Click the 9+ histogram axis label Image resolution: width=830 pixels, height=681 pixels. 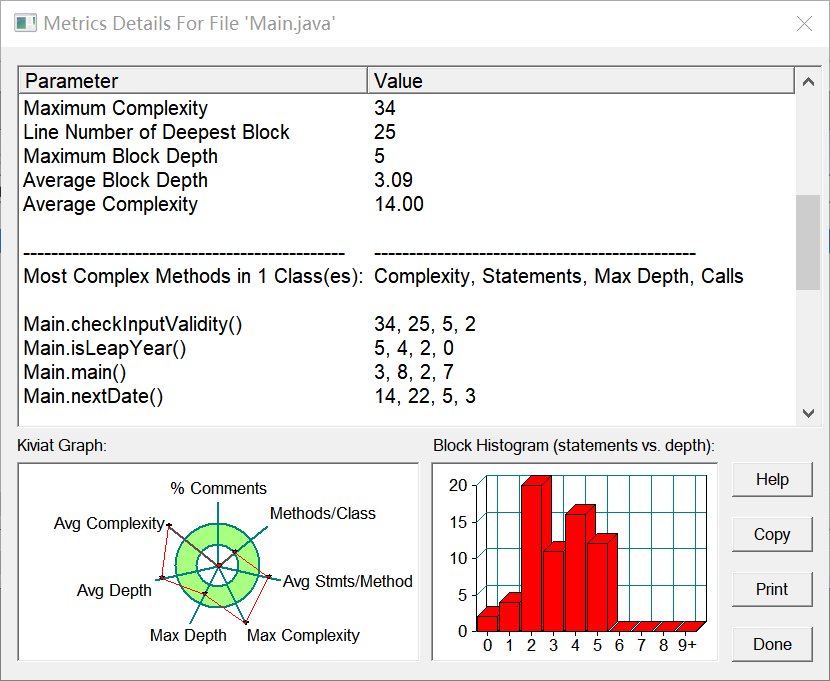(x=688, y=646)
